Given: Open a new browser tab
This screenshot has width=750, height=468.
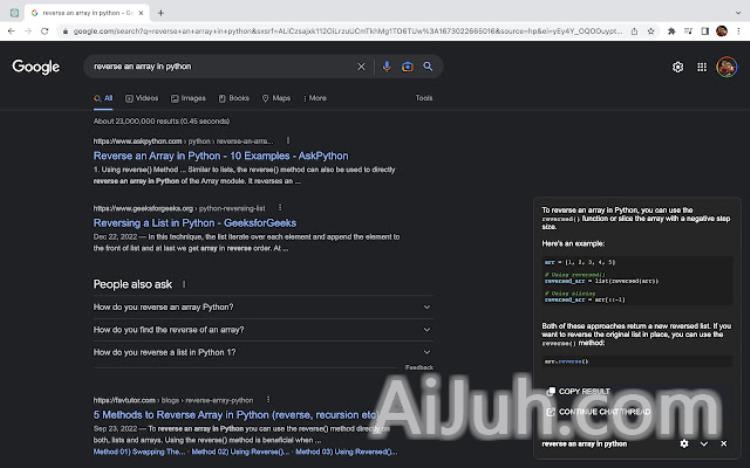Looking at the screenshot, I should point(161,13).
